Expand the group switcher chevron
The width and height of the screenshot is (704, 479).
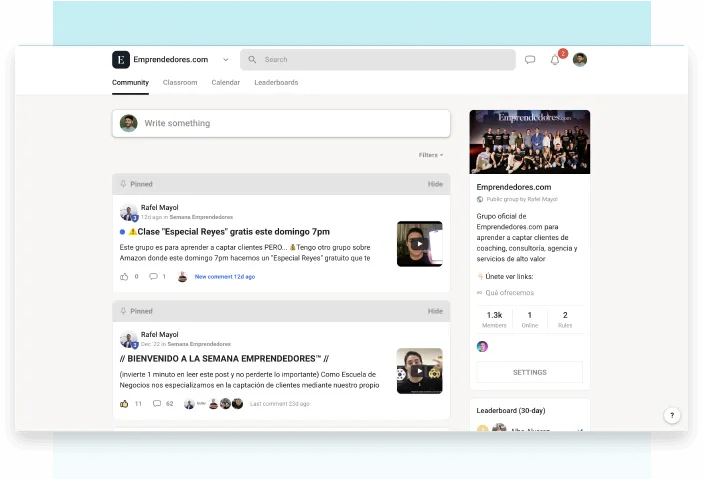(x=226, y=60)
